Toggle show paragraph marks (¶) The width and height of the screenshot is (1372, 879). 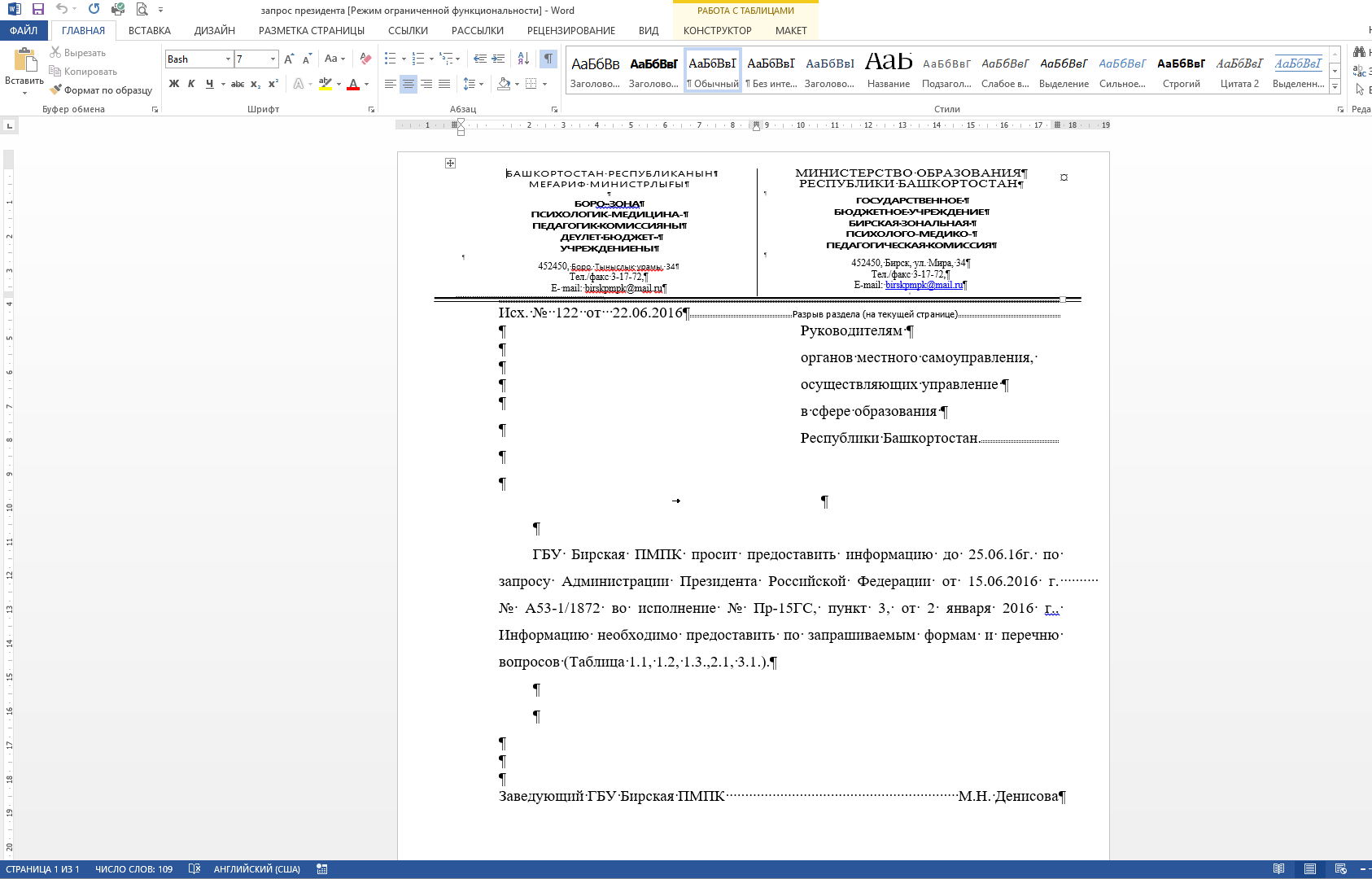click(548, 59)
